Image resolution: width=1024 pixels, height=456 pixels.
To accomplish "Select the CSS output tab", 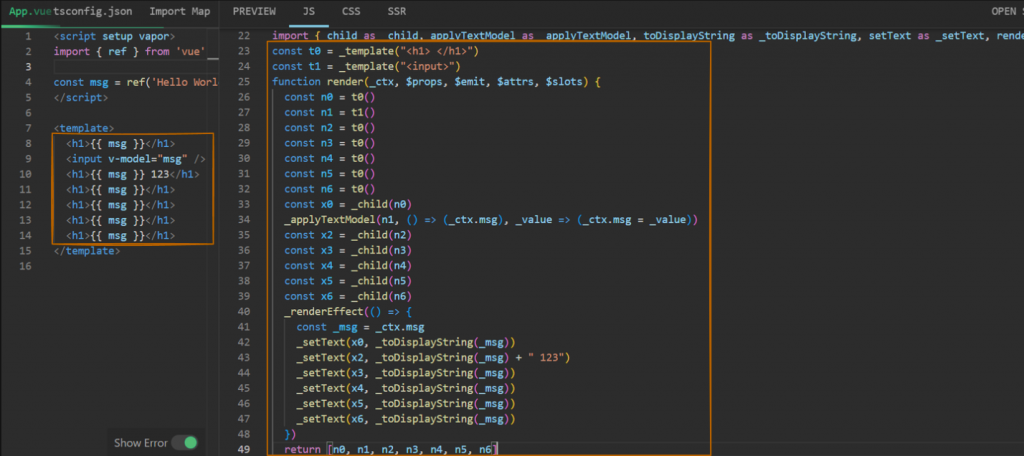I will pyautogui.click(x=351, y=11).
